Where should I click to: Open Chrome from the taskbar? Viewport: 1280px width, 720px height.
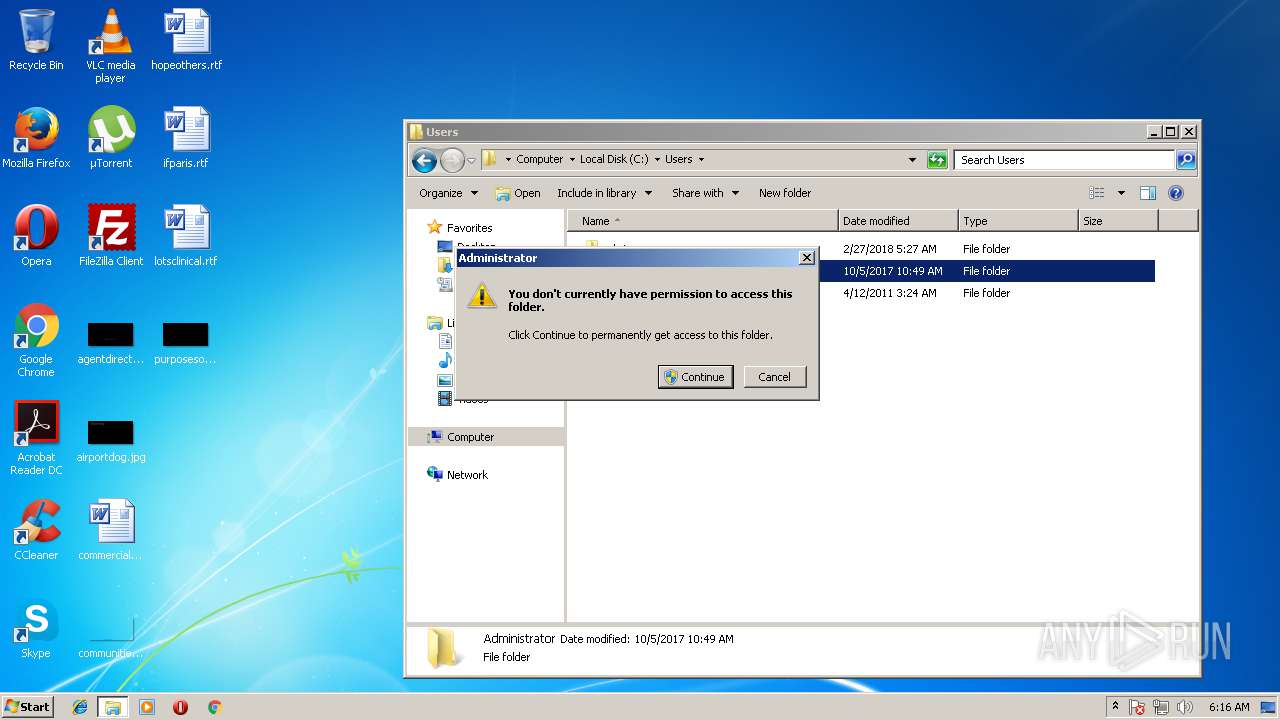coord(214,707)
